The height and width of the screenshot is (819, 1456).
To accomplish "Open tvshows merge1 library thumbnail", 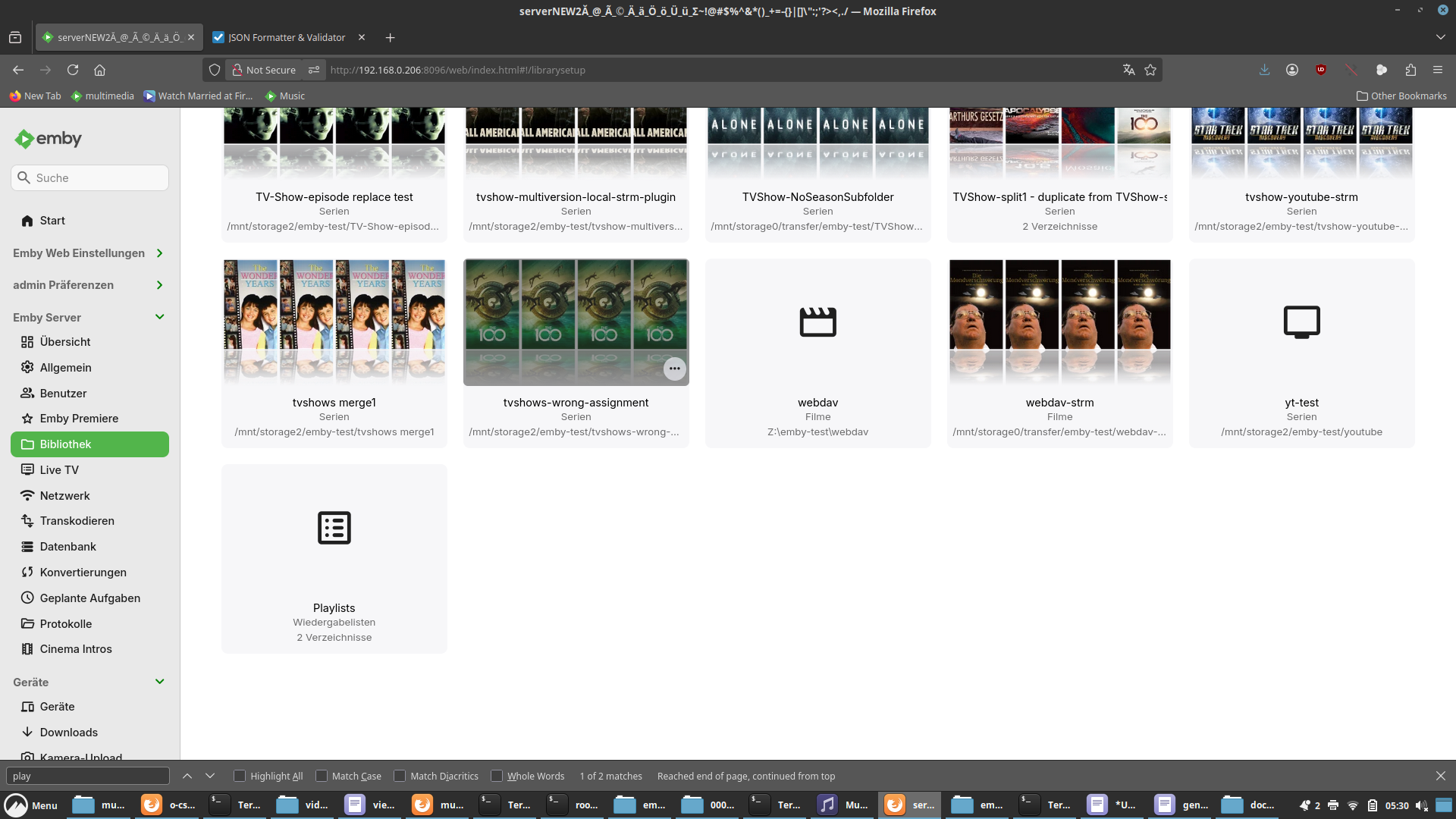I will point(334,322).
